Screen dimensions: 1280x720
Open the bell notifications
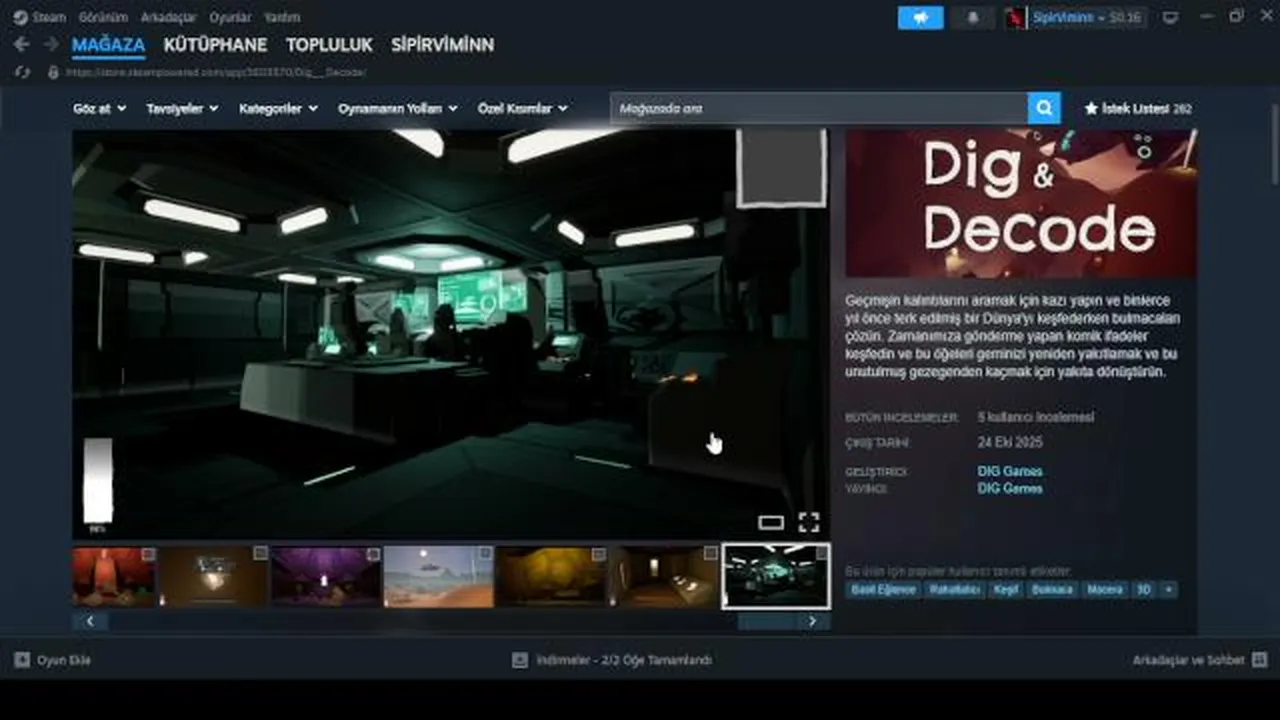click(973, 18)
